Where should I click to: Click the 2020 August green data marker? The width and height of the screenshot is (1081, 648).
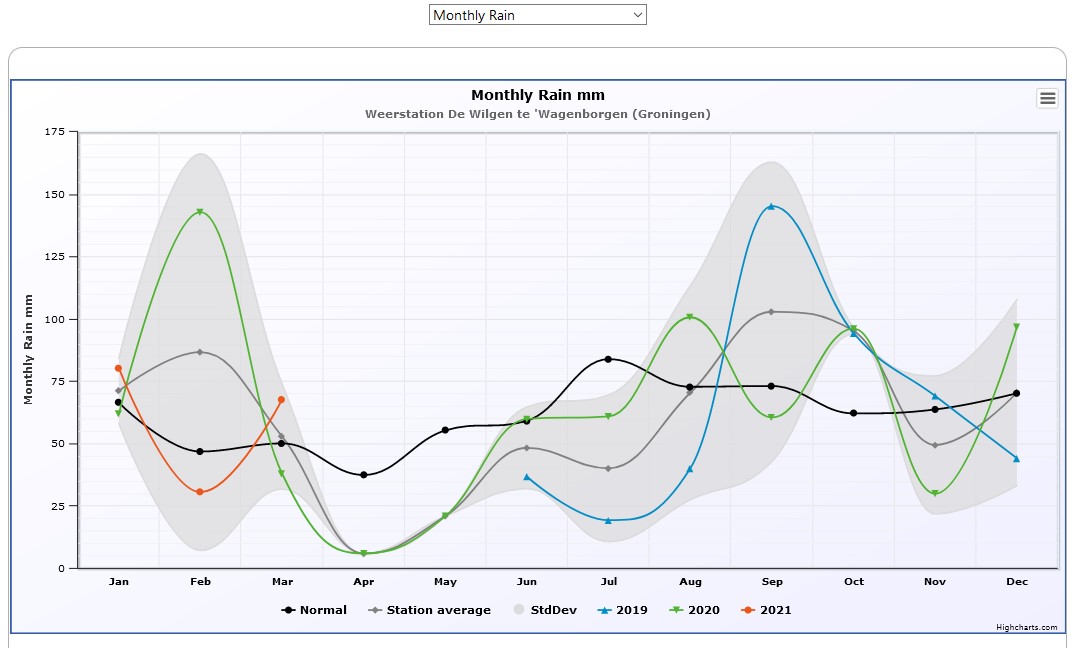coord(690,317)
